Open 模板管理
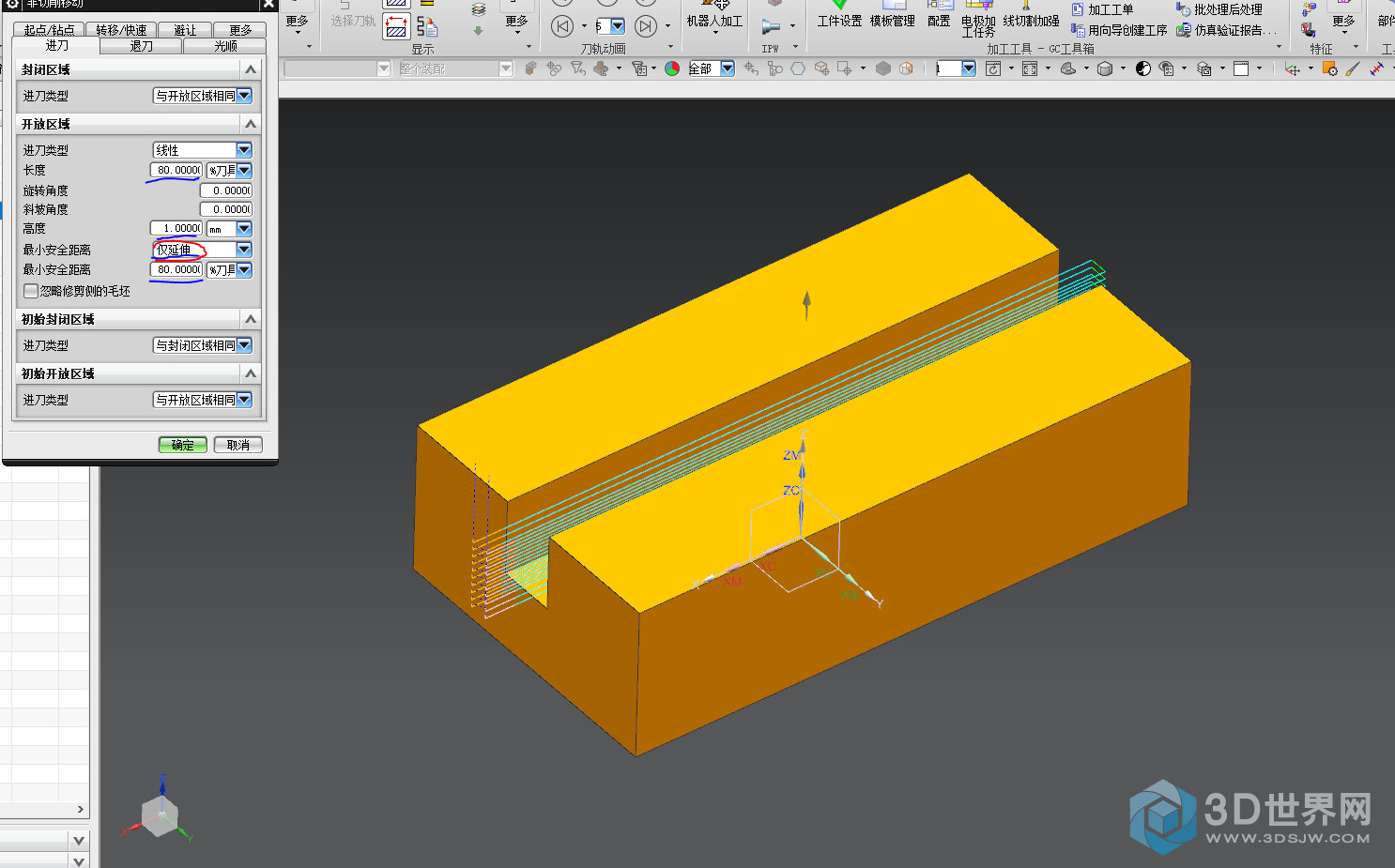 892,15
